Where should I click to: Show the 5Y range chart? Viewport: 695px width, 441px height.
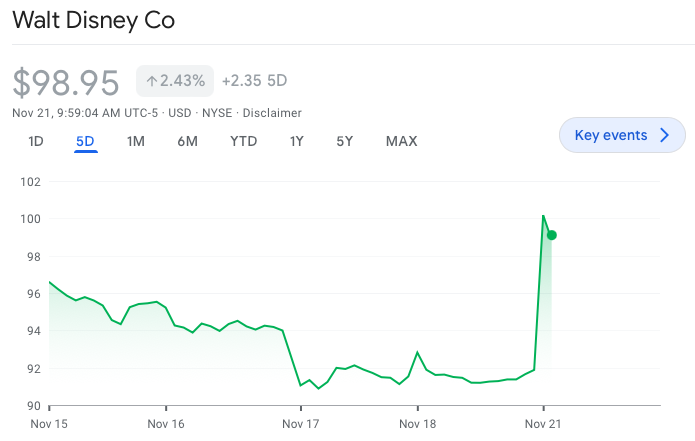[344, 141]
